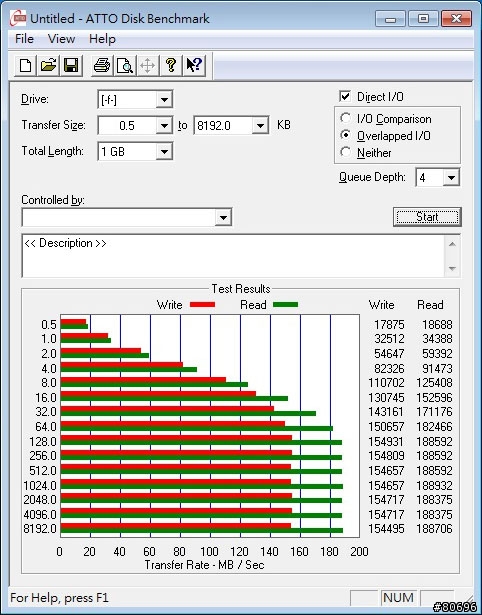Screen dimensions: 482x615
Task: Click the write value 154495
Action: pos(386,529)
